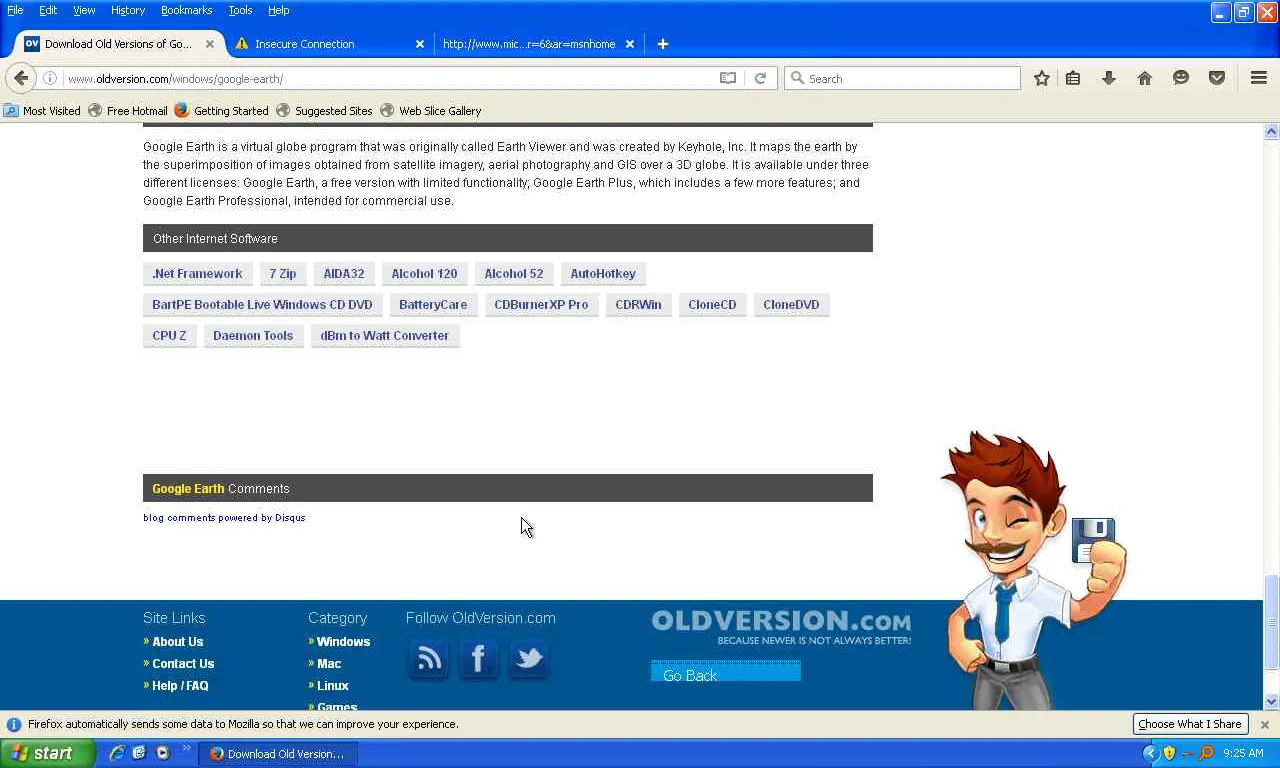Image resolution: width=1280 pixels, height=768 pixels.
Task: Show site information for oldversion.com
Action: (49, 78)
